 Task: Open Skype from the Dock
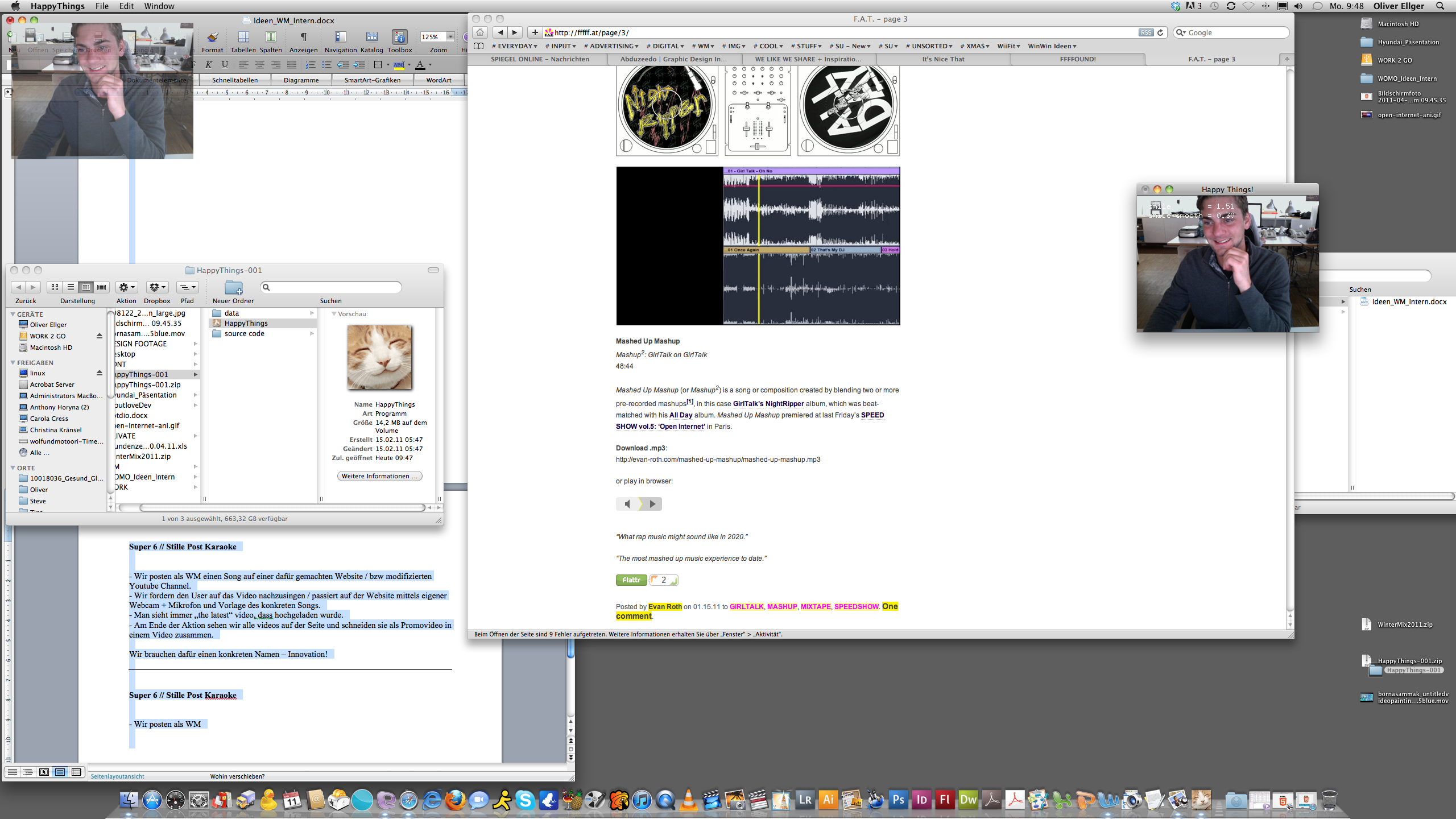525,800
